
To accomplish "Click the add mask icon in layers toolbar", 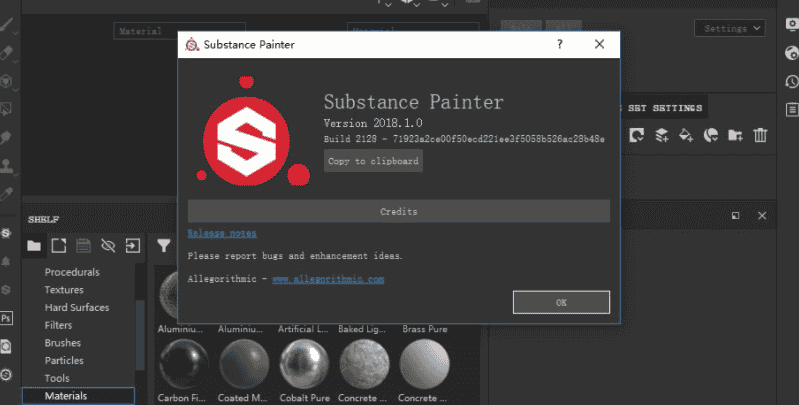I will click(x=711, y=135).
